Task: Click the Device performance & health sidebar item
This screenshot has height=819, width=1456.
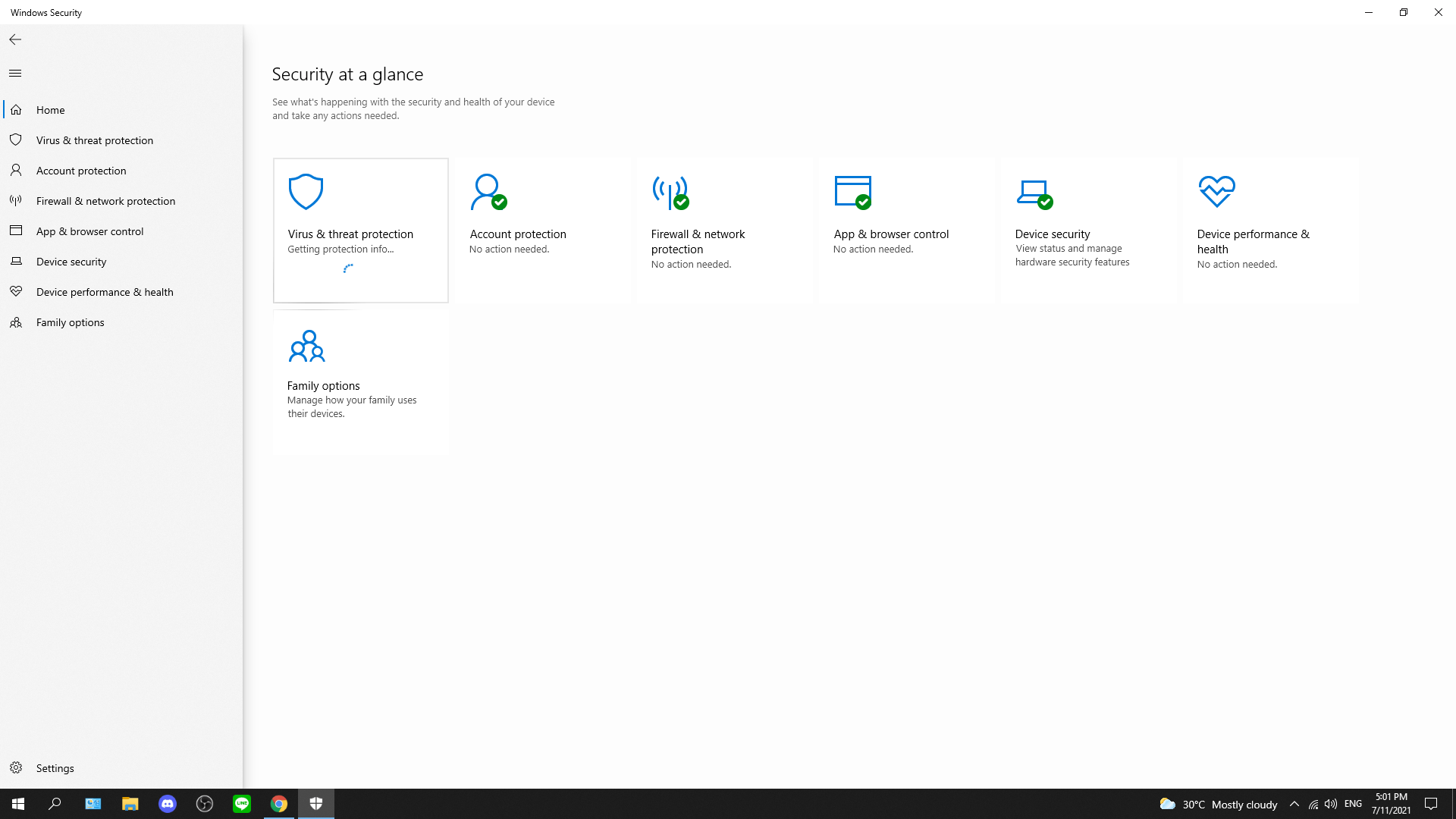Action: click(x=105, y=292)
